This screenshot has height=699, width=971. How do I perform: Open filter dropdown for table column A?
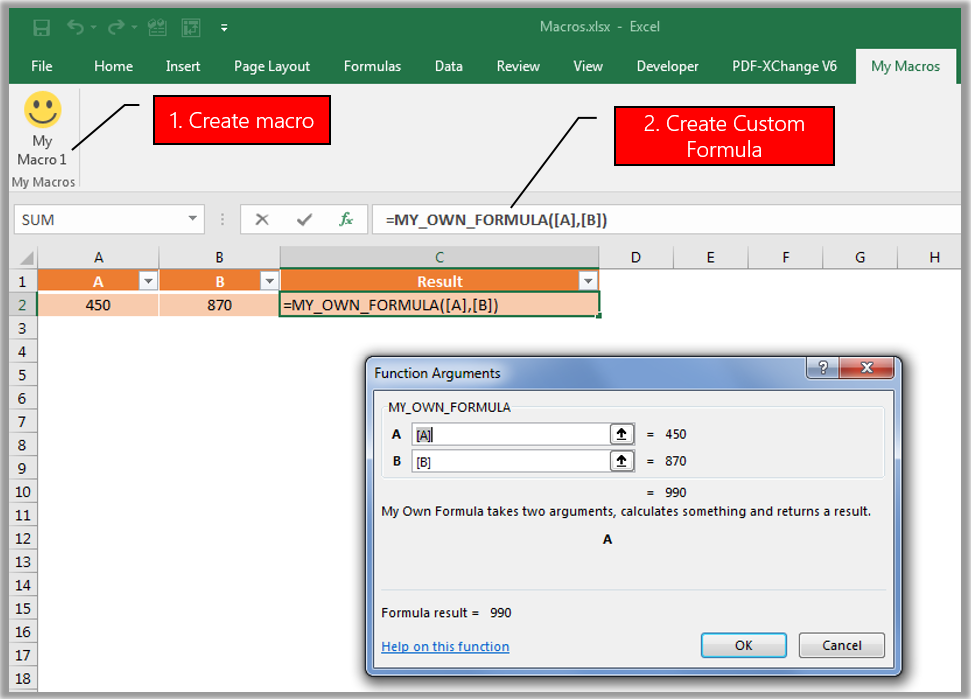(x=148, y=281)
